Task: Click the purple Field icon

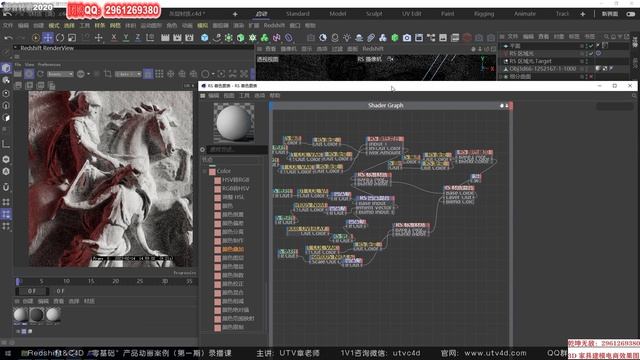Action: point(276,38)
